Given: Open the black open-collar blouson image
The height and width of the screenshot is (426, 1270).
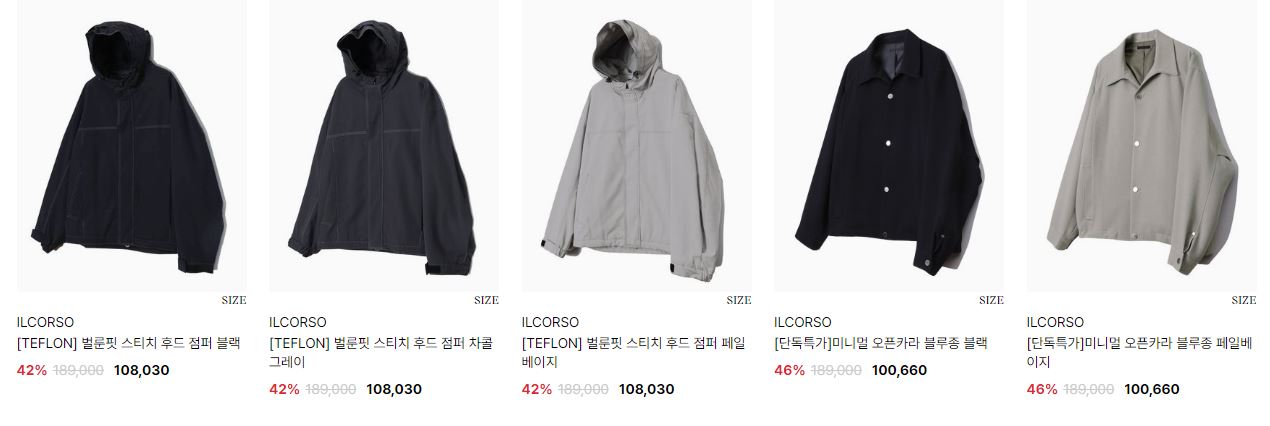Looking at the screenshot, I should click(x=889, y=146).
